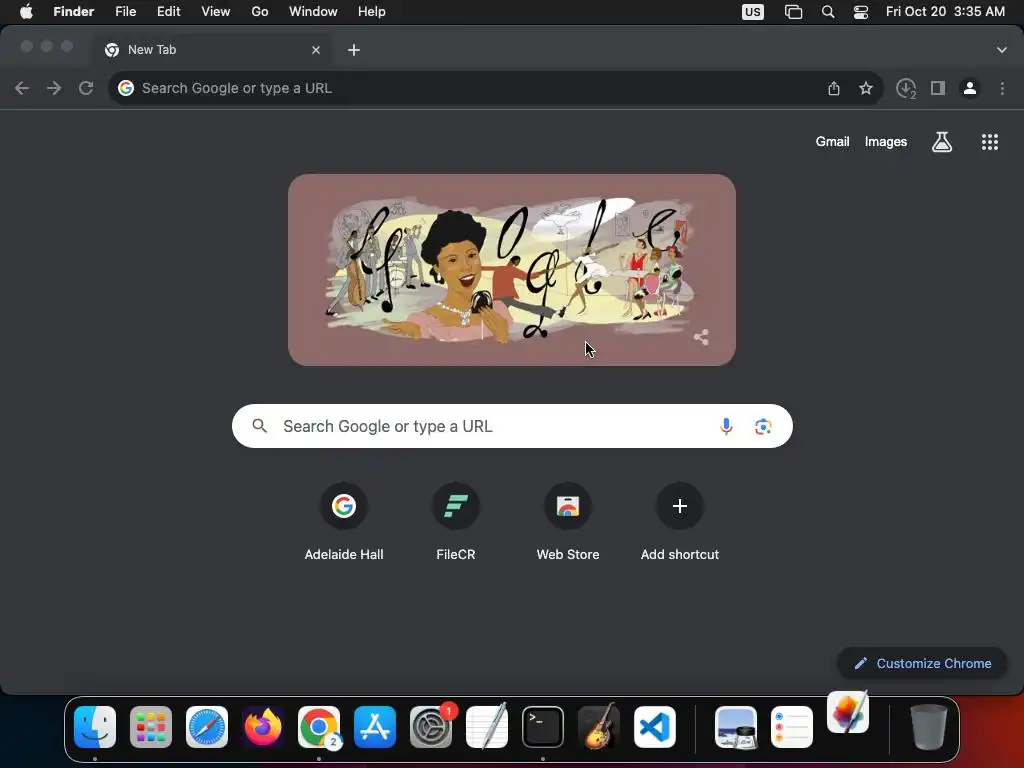Click the date and time in menu bar
The image size is (1024, 768).
click(945, 12)
